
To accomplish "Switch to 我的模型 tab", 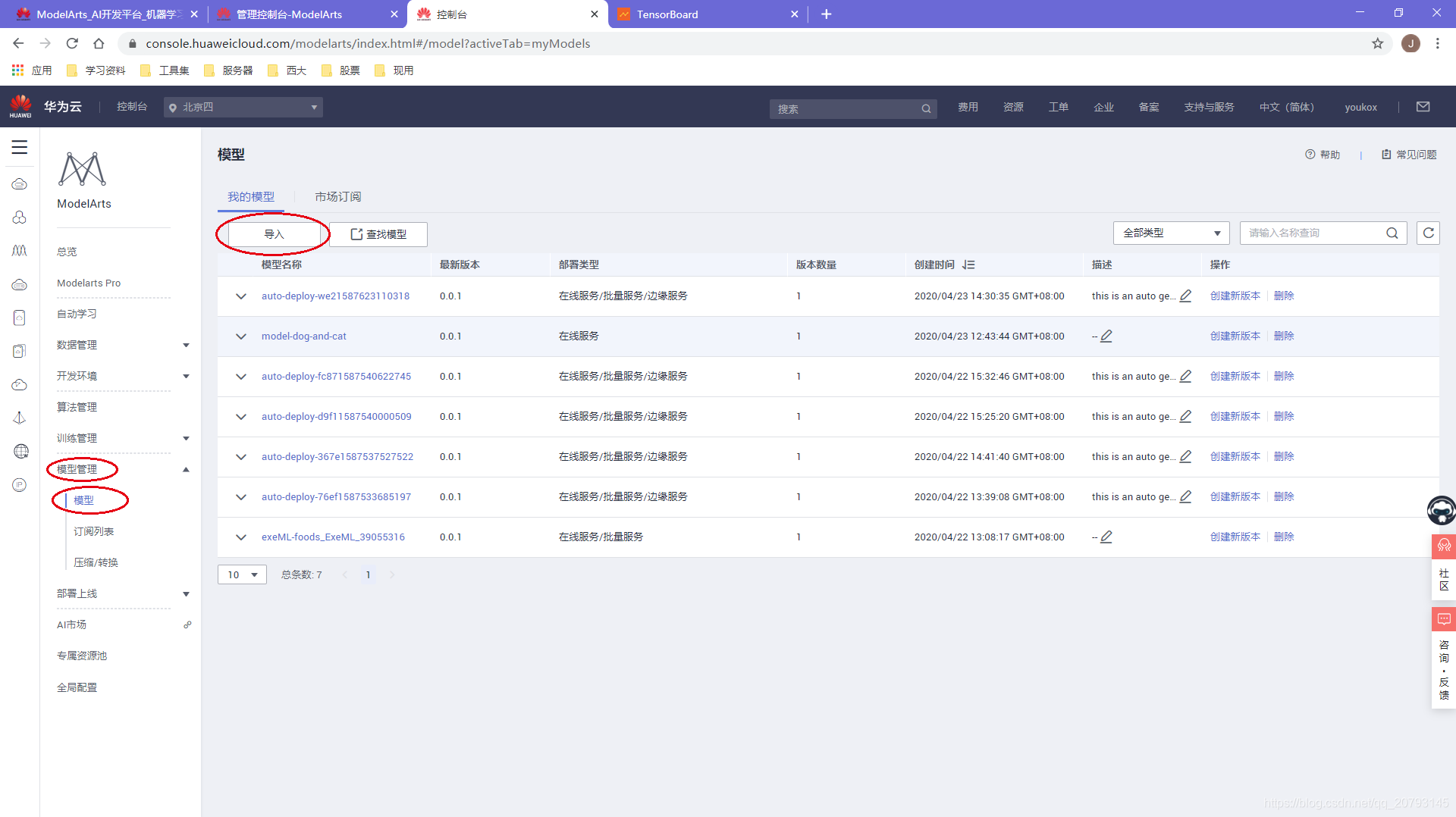I will (251, 197).
